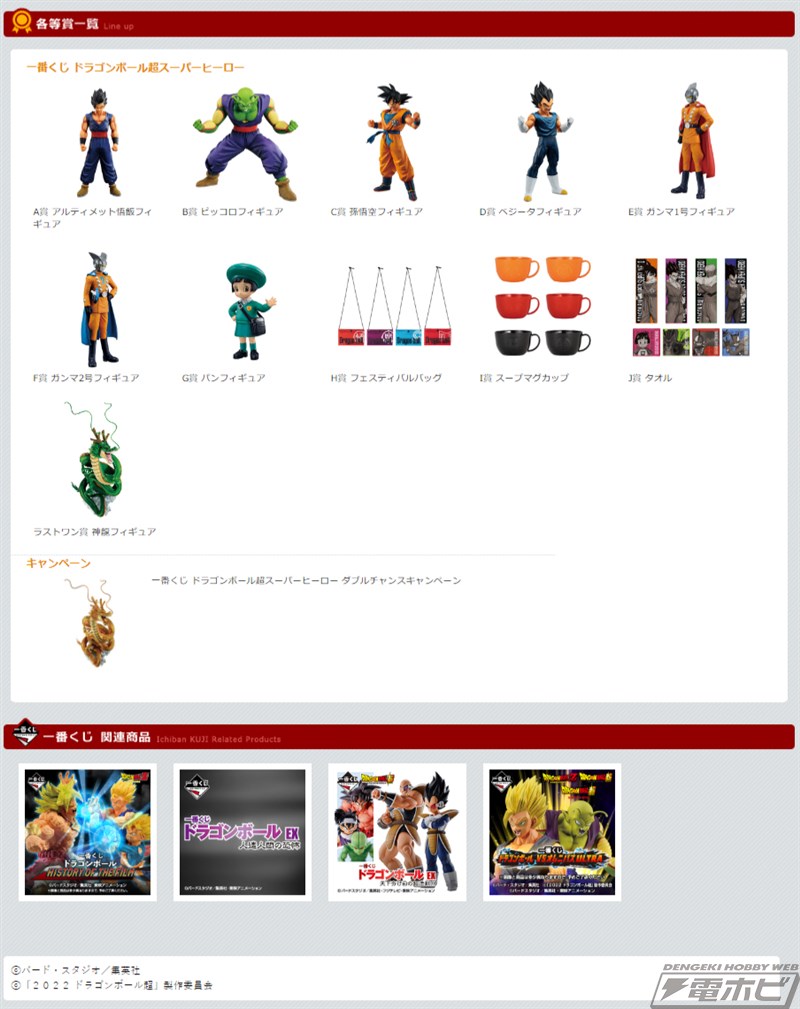Image resolution: width=800 pixels, height=1009 pixels.
Task: Open the F賞 Gamma 2 figure image
Action: pos(98,310)
